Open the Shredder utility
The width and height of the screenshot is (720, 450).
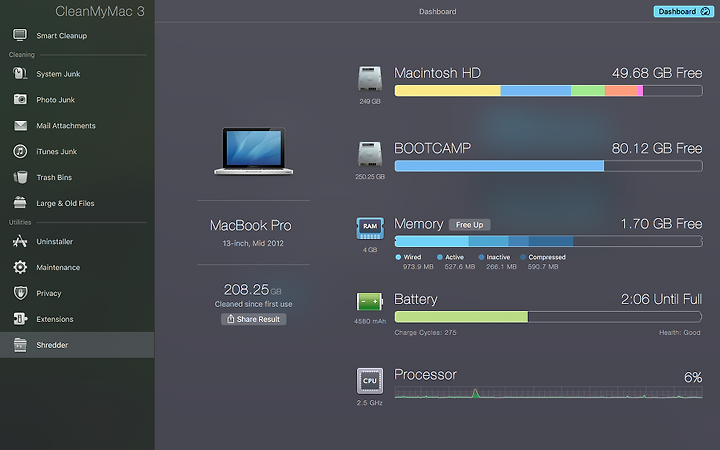click(x=77, y=345)
